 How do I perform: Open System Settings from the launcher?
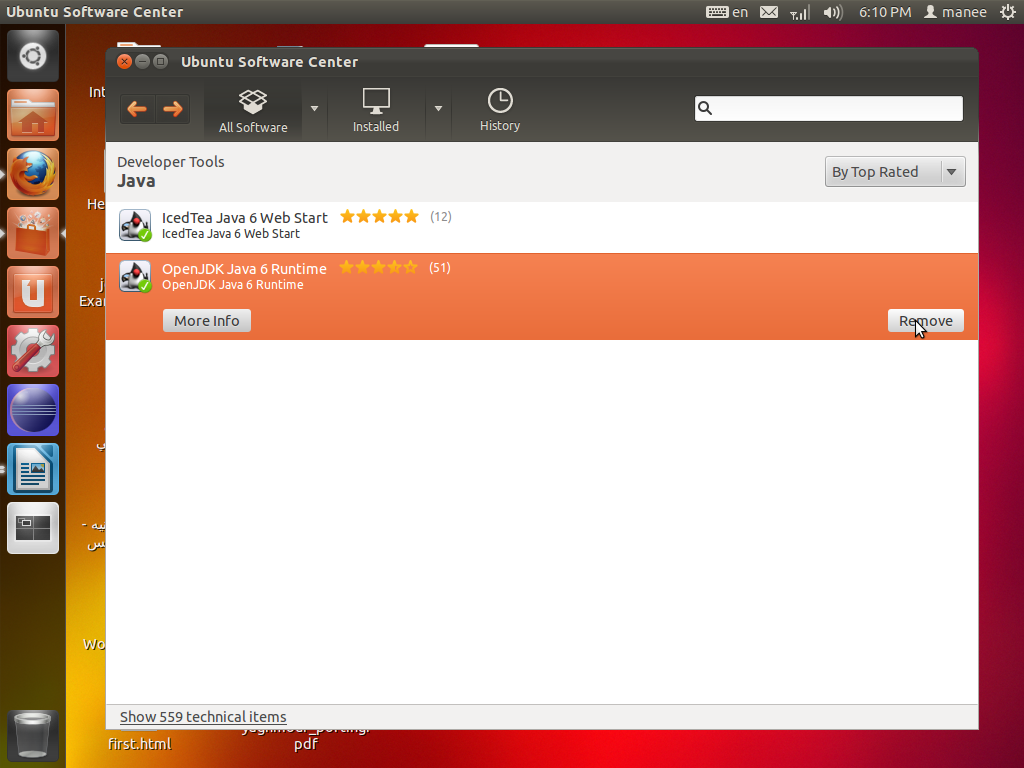click(33, 351)
